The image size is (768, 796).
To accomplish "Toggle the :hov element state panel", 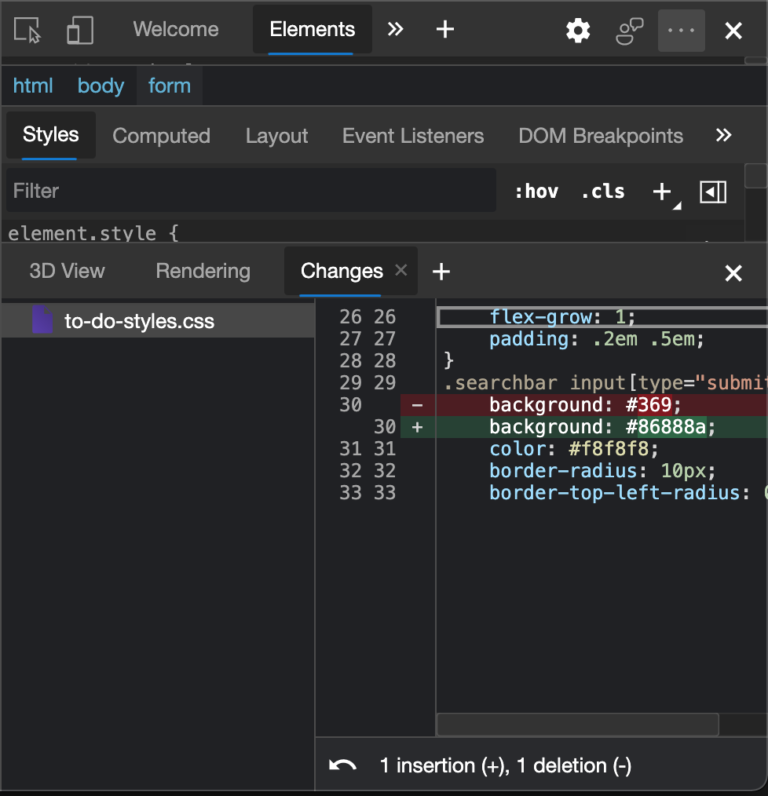I will 536,192.
